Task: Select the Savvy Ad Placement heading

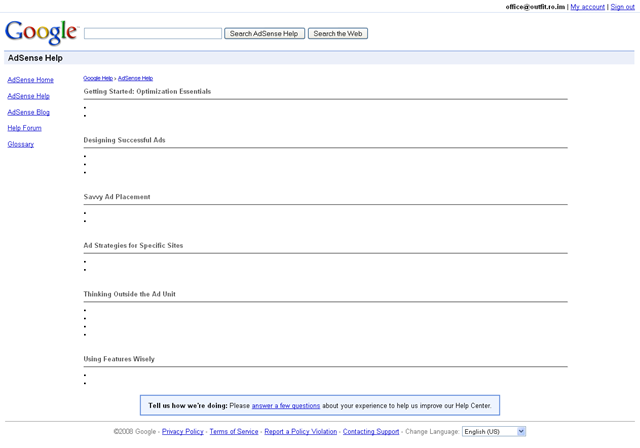Action: click(117, 197)
